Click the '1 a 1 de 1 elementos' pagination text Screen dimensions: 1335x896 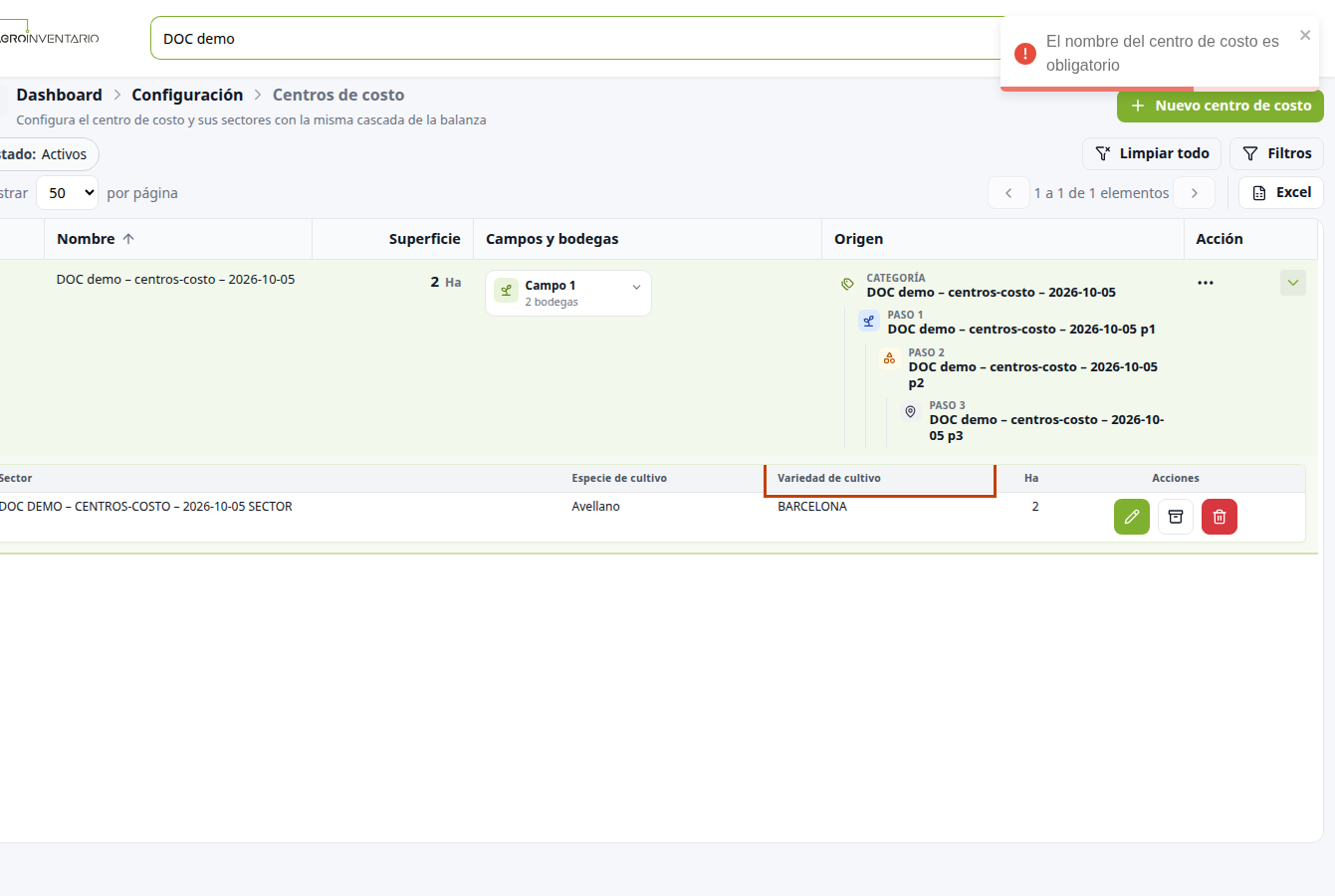(x=1101, y=193)
